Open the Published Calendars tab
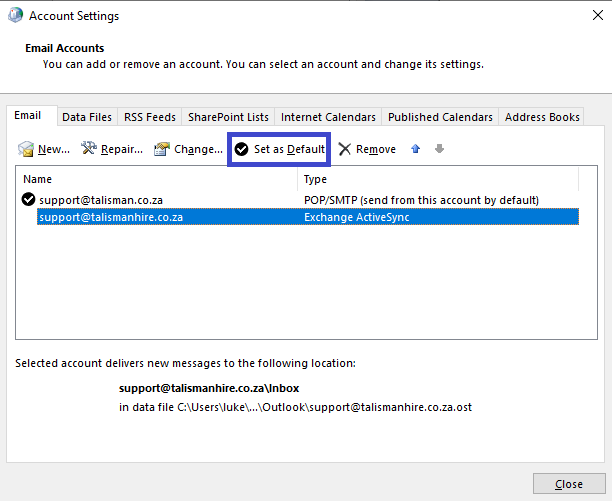The width and height of the screenshot is (612, 501). pyautogui.click(x=440, y=117)
